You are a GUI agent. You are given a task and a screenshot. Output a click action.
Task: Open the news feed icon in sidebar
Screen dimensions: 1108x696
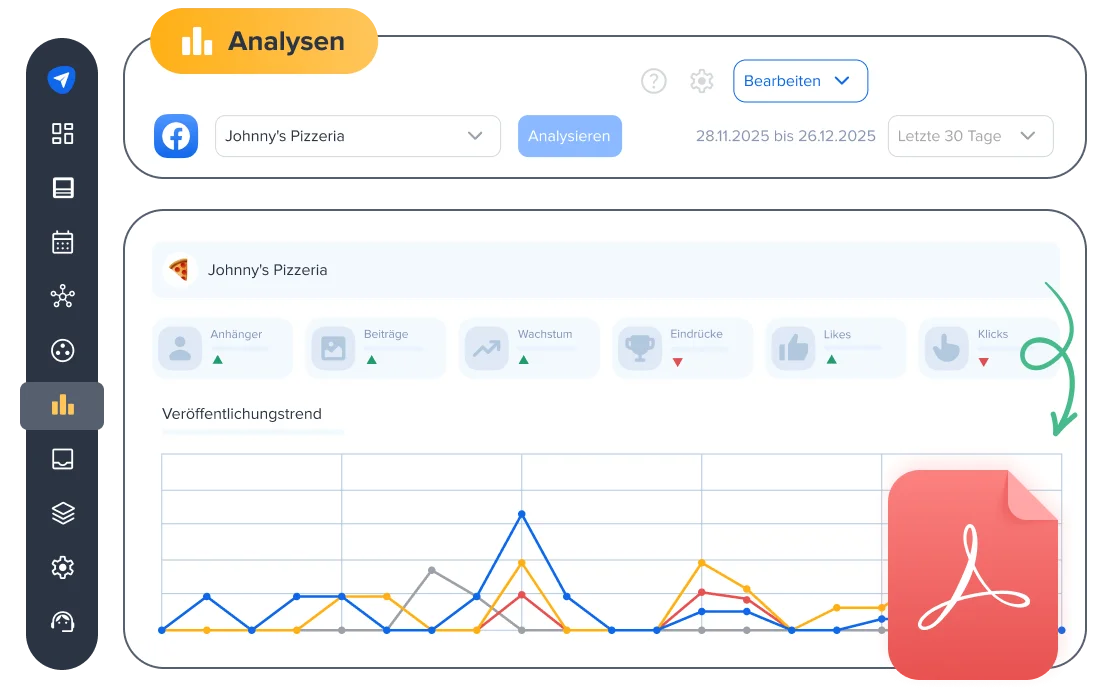(x=62, y=188)
